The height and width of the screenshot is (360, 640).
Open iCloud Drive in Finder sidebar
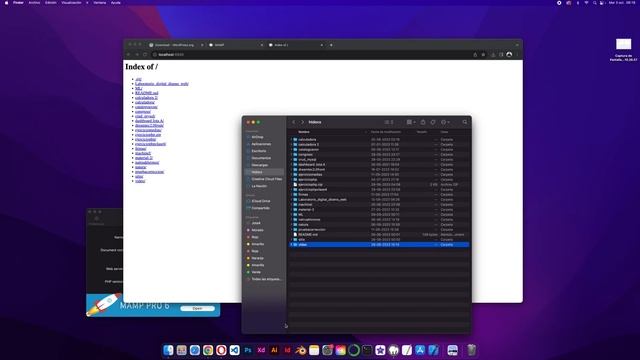click(x=261, y=201)
